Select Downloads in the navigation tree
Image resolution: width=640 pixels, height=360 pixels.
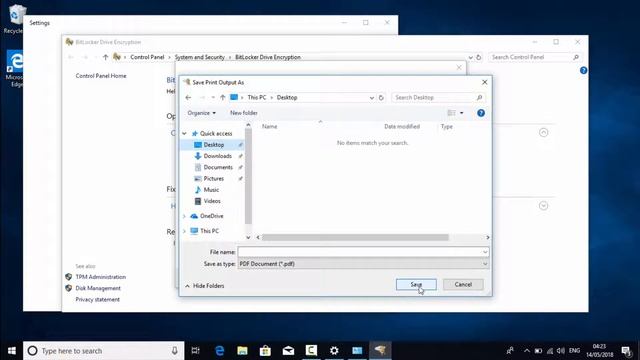tap(218, 156)
